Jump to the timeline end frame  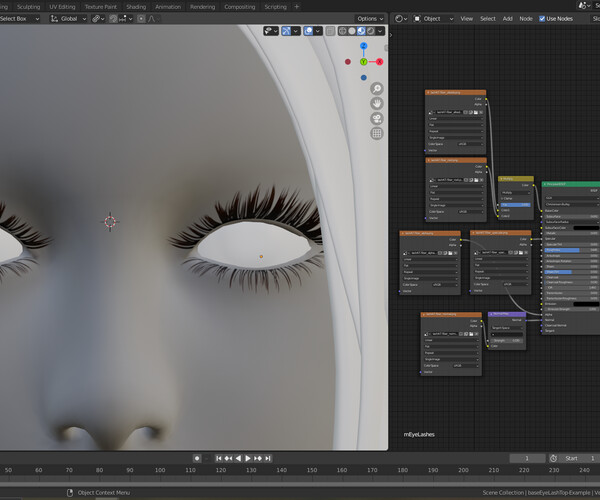(x=268, y=458)
